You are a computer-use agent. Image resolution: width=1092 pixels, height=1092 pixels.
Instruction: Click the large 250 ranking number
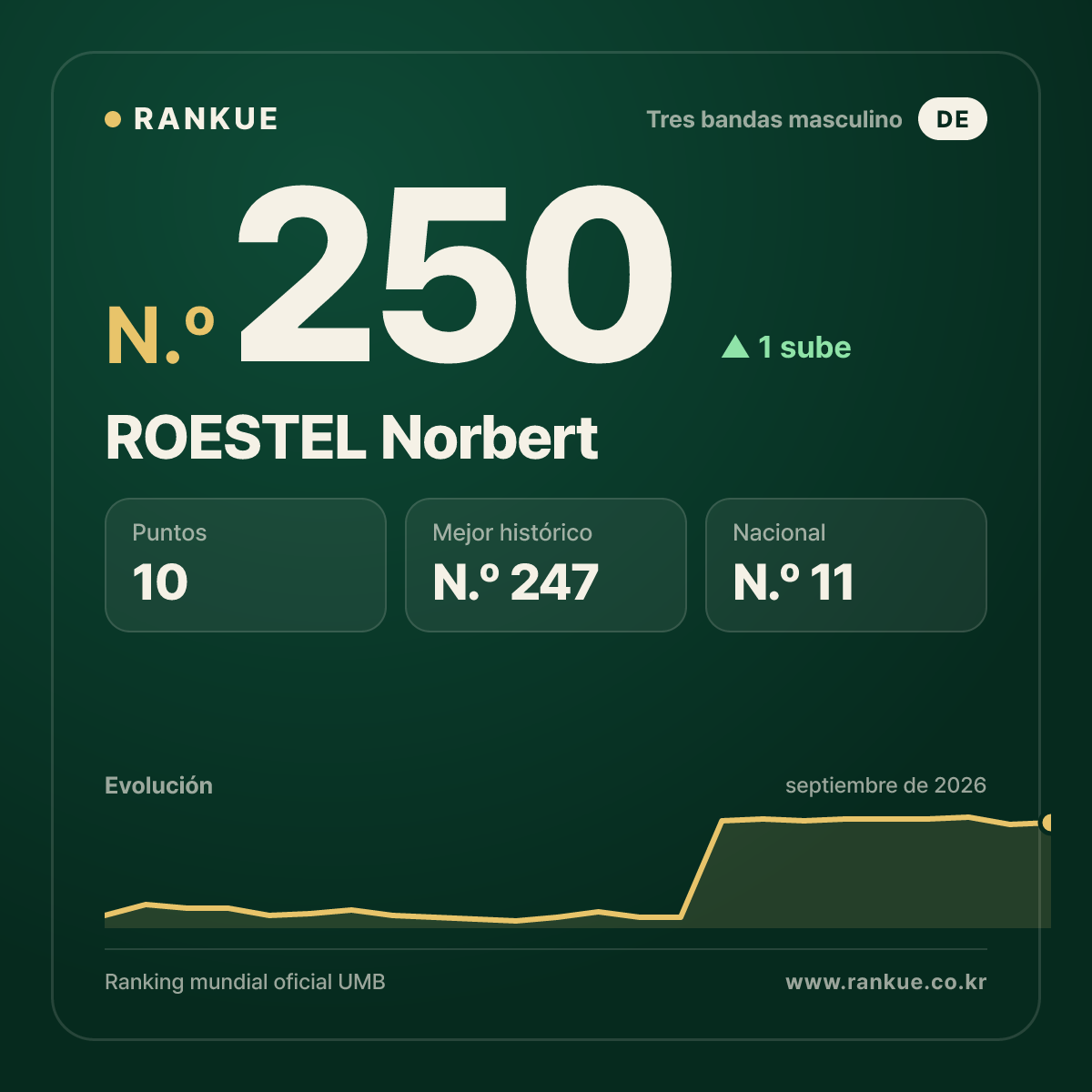point(455,273)
